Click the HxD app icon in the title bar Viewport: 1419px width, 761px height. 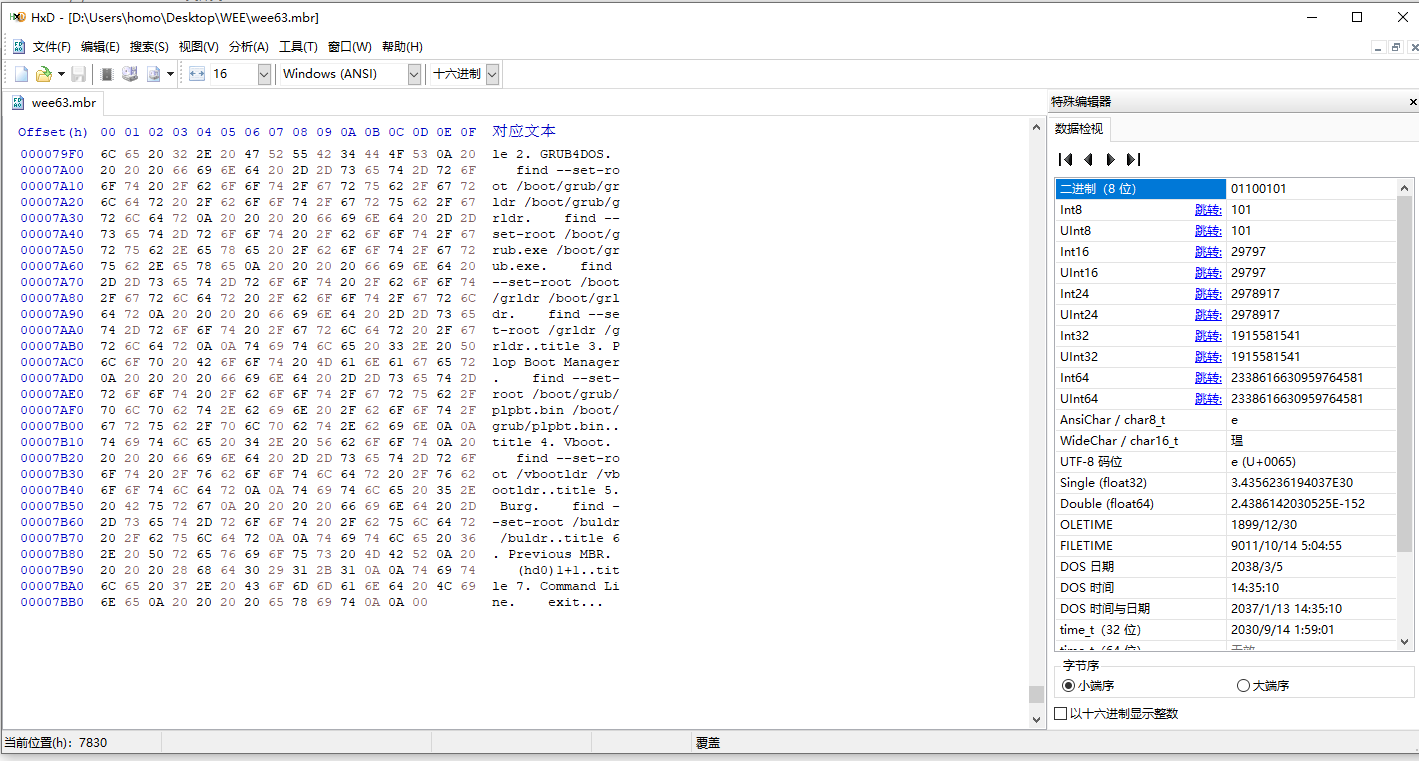point(17,17)
